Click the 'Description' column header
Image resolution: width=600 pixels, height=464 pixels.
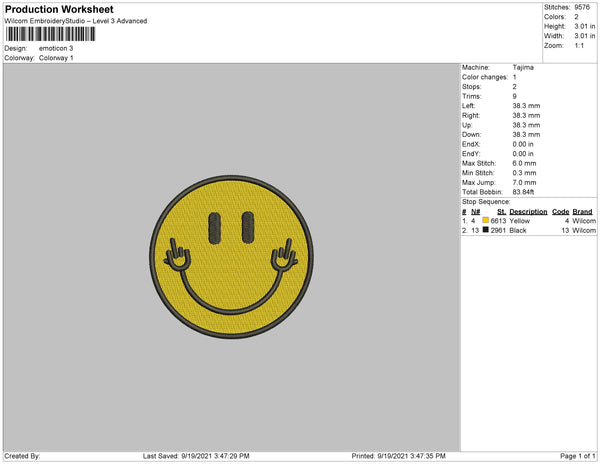point(528,212)
